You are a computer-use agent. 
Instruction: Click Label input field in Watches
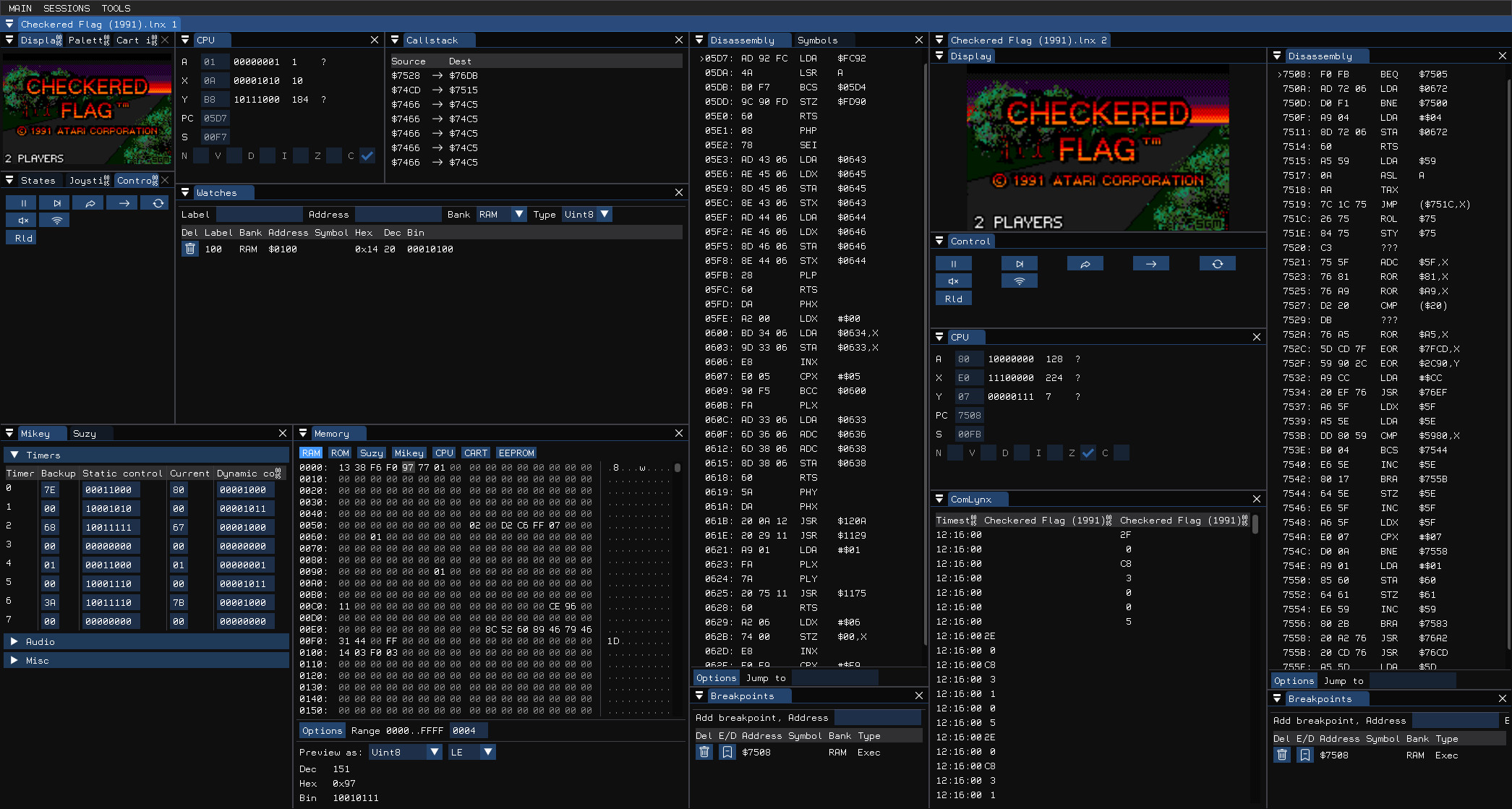click(259, 214)
